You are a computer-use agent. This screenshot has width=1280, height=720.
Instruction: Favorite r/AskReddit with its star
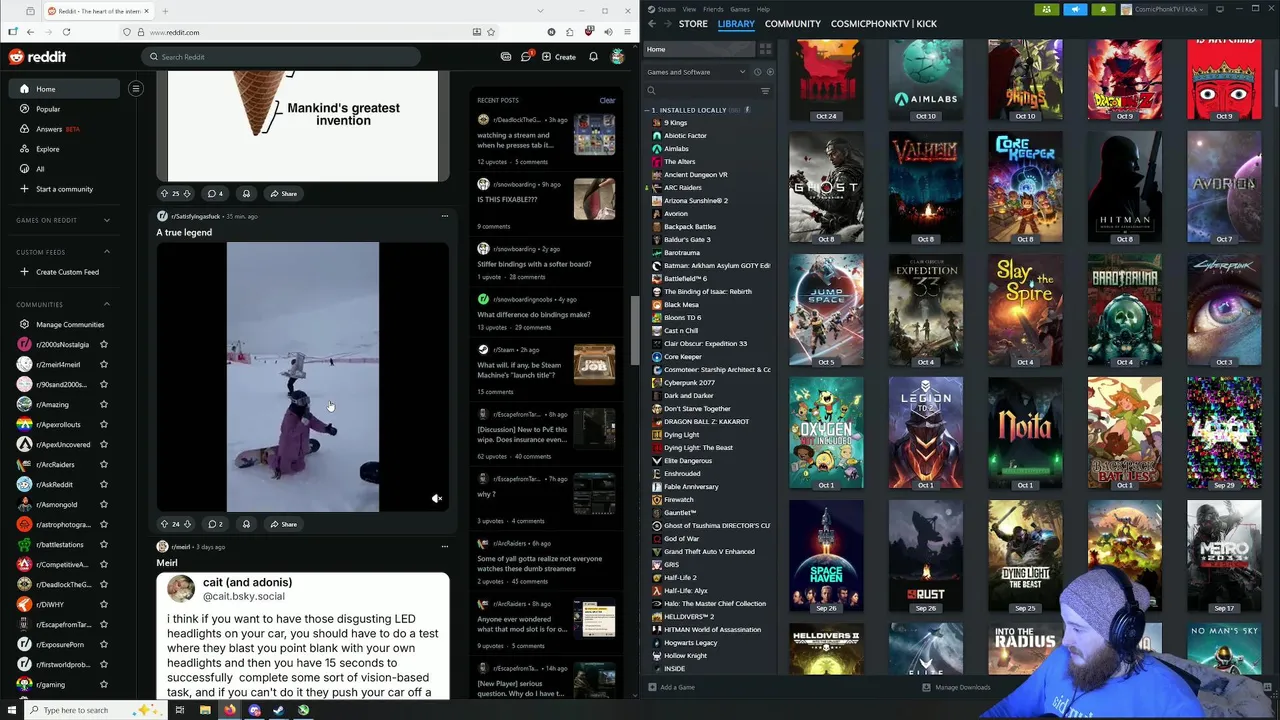(103, 484)
